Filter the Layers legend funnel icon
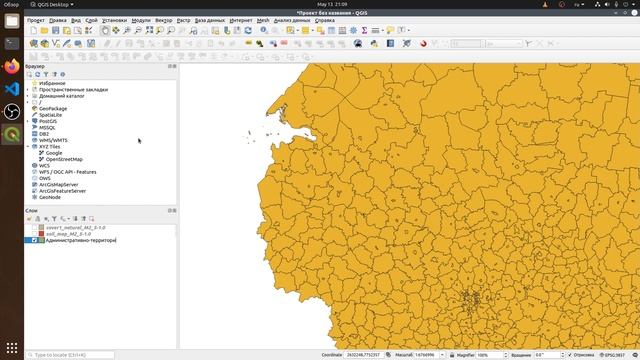This screenshot has width=640, height=360. pyautogui.click(x=54, y=219)
